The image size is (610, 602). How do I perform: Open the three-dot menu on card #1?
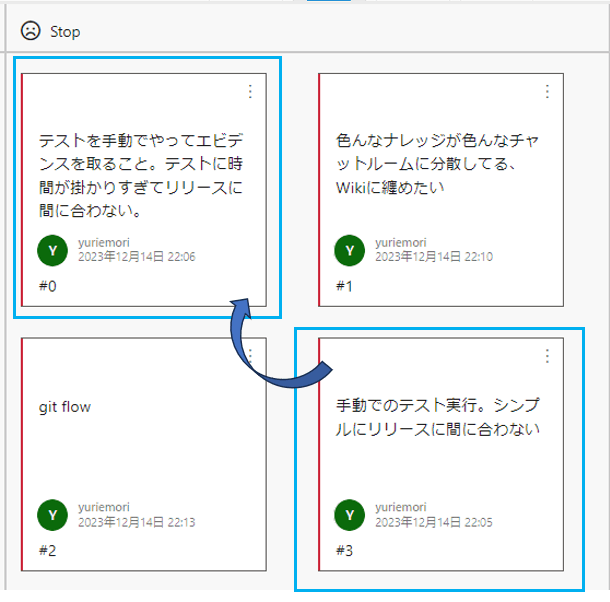pos(547,91)
